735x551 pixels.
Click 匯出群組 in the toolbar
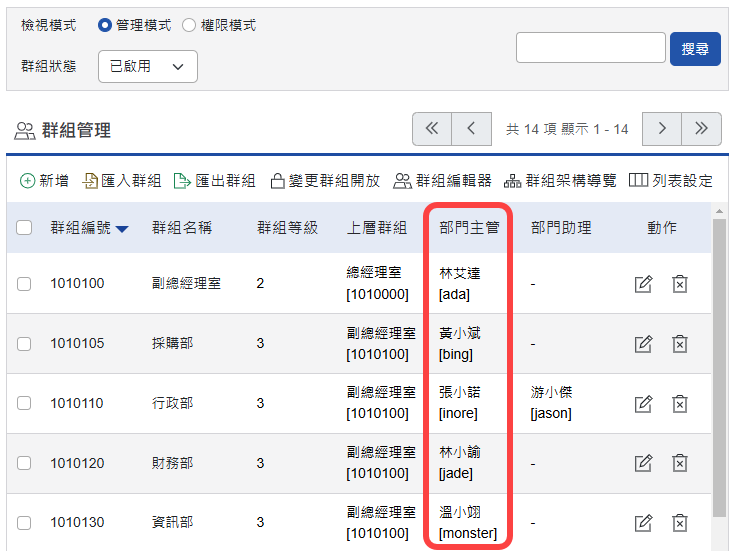[x=215, y=181]
